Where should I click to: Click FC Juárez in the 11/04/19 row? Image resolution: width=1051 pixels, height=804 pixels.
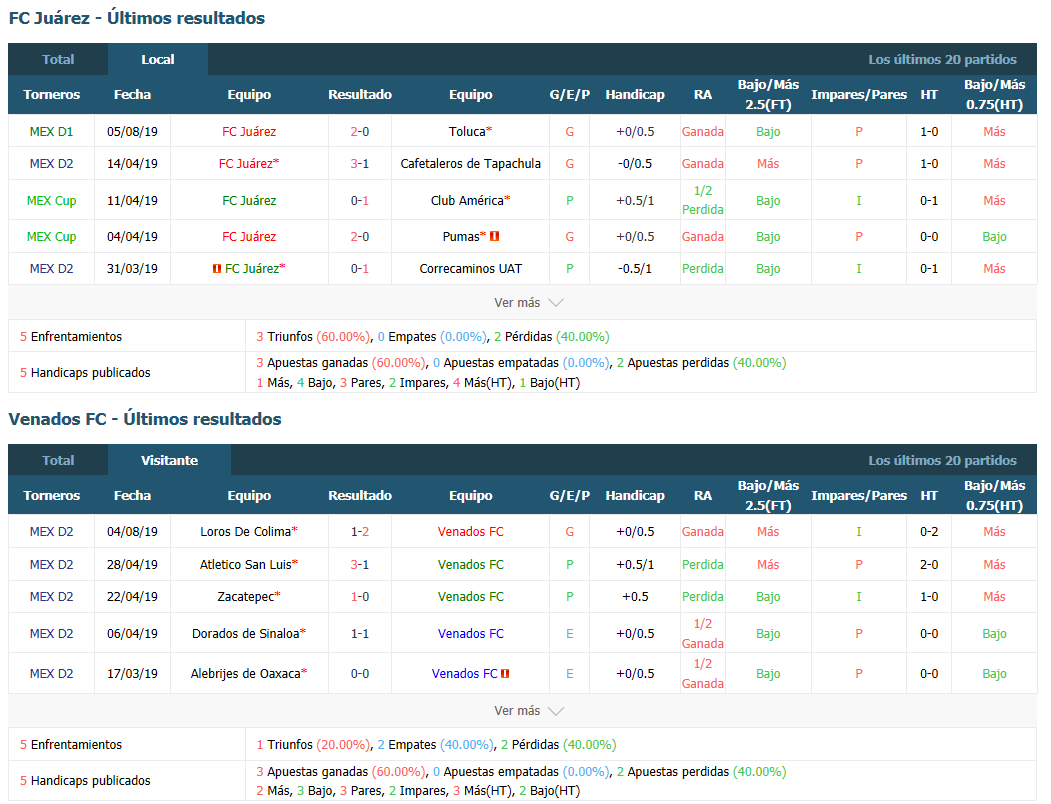coord(249,200)
